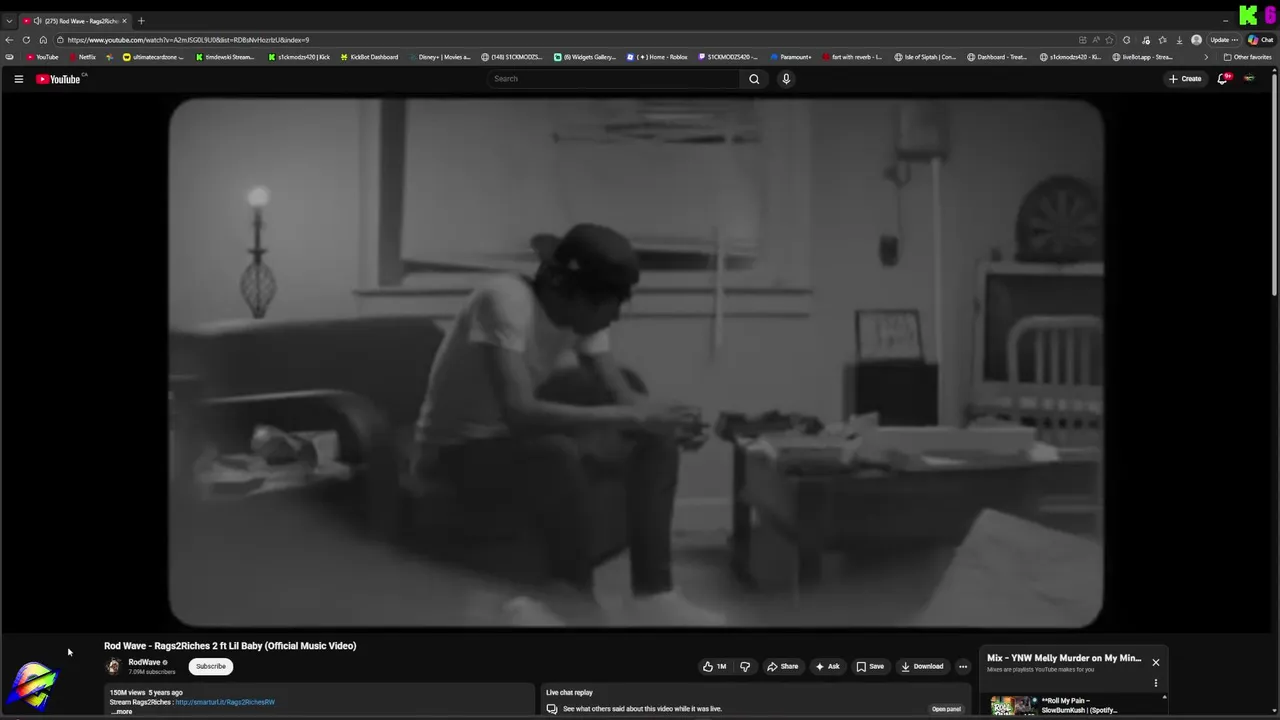Open the Netflix bookmark
This screenshot has width=1280, height=720.
83,57
